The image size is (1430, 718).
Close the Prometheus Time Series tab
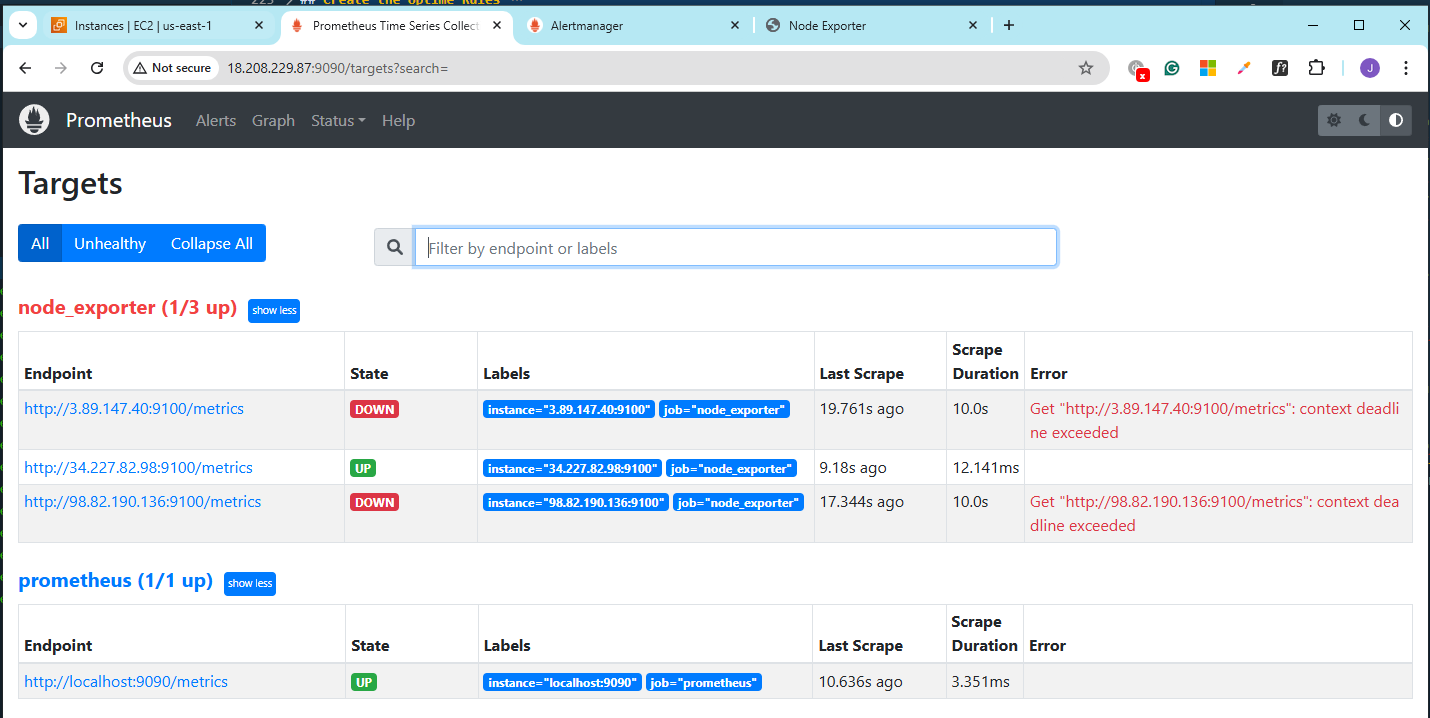coord(498,25)
